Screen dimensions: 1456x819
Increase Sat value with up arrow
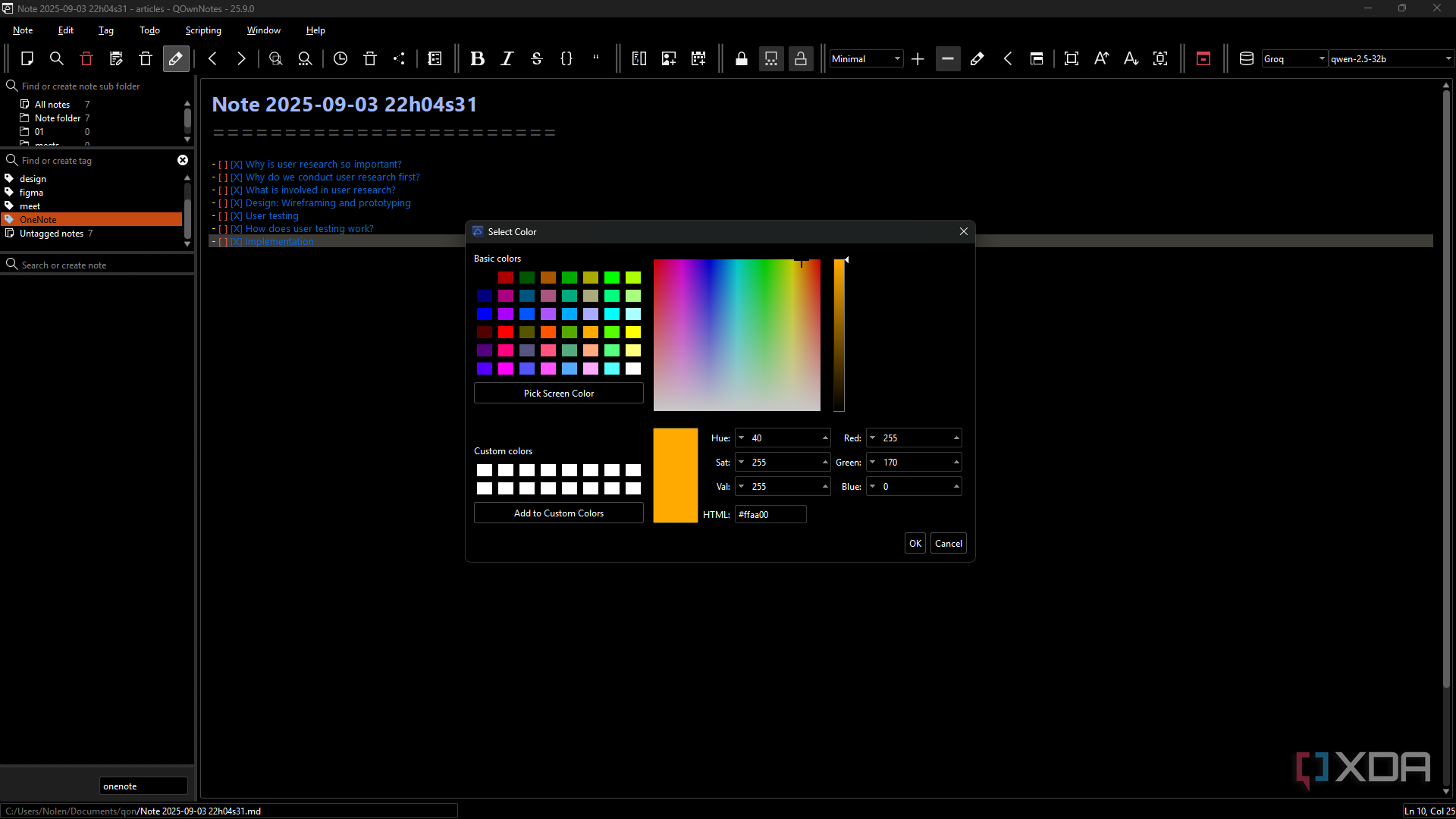(825, 463)
